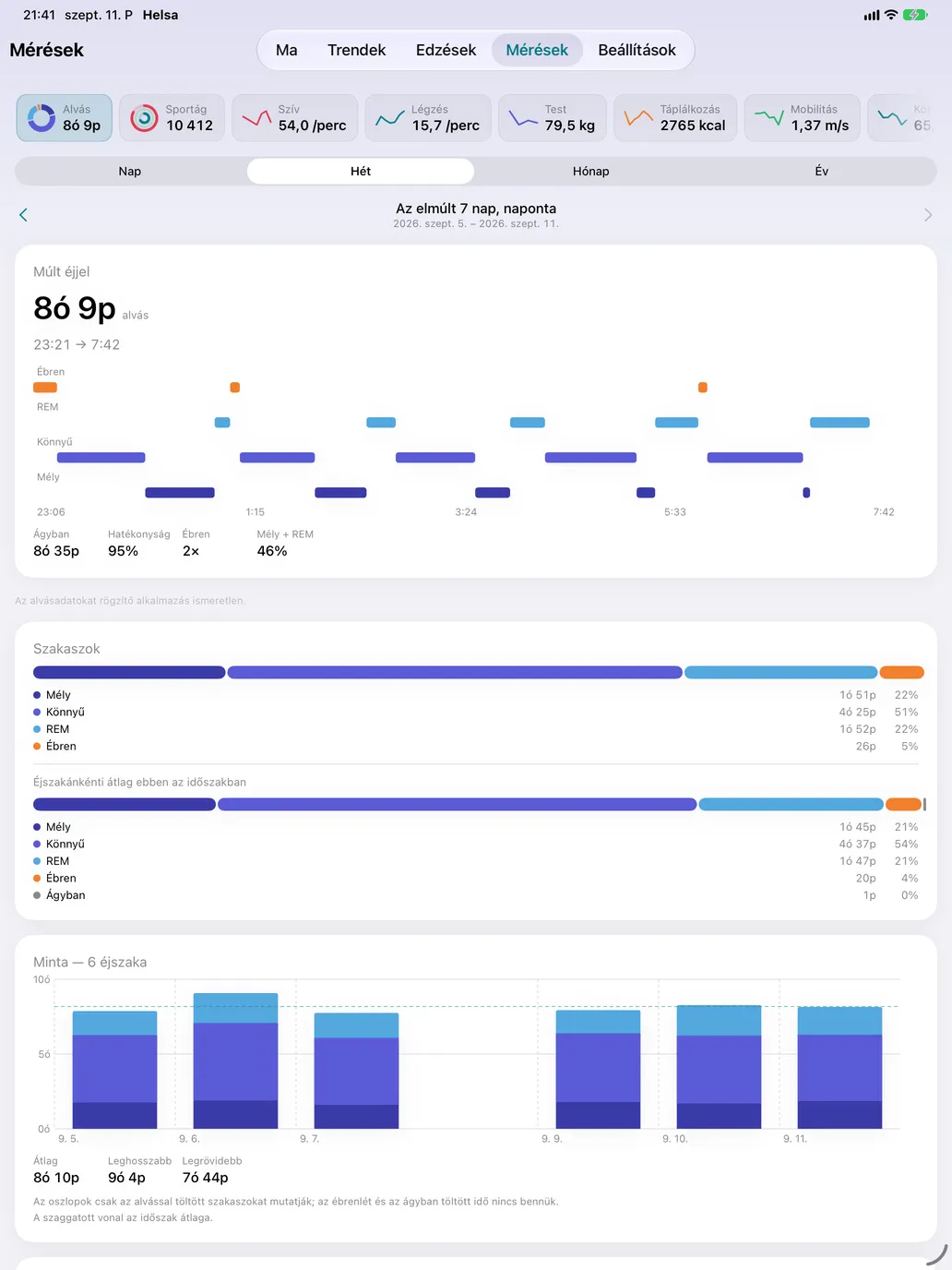Screen dimensions: 952x1270
Task: Tap the Hatékonyság 95% value
Action: [124, 551]
